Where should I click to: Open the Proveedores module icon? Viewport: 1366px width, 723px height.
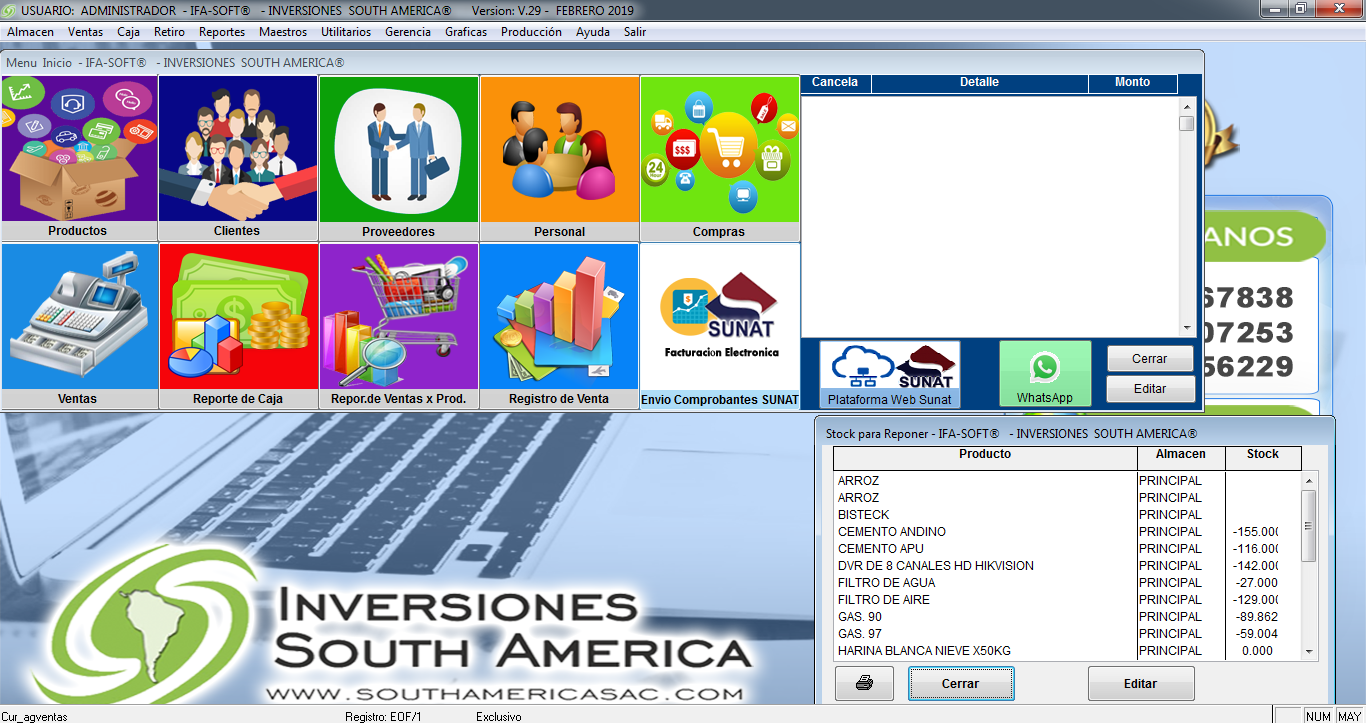(x=398, y=150)
